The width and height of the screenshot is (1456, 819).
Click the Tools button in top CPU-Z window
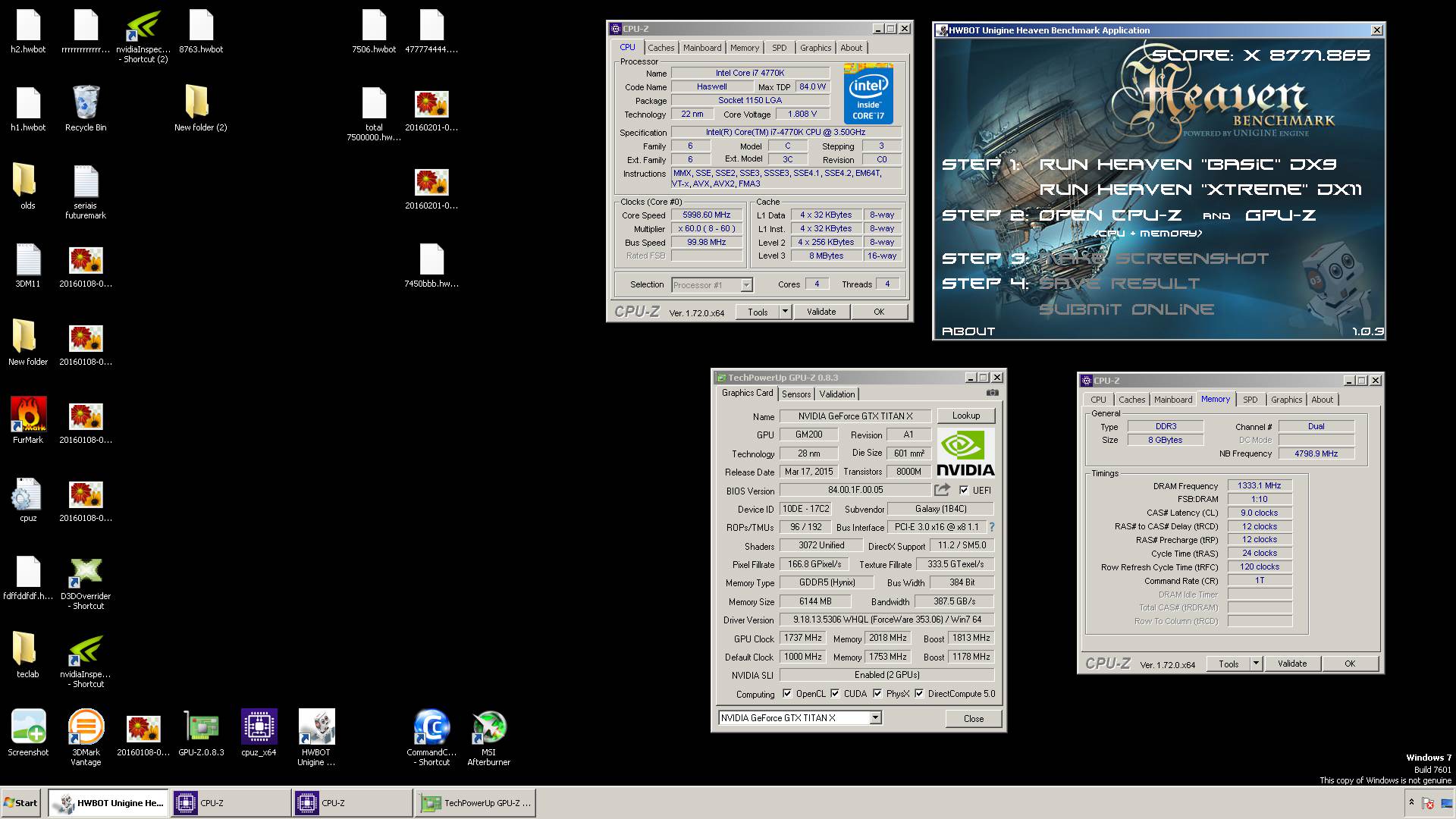(x=758, y=312)
